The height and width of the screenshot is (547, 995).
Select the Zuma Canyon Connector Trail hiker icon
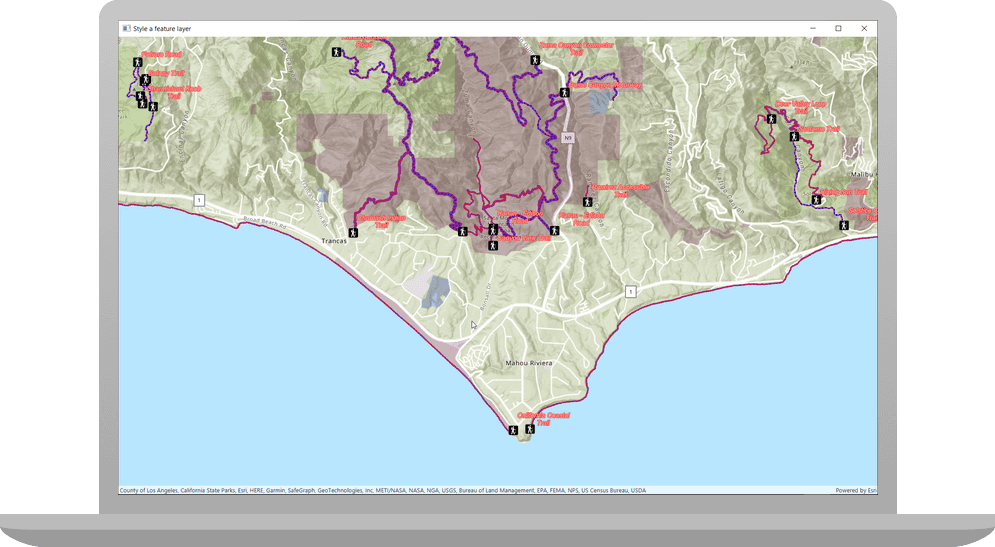tap(535, 62)
